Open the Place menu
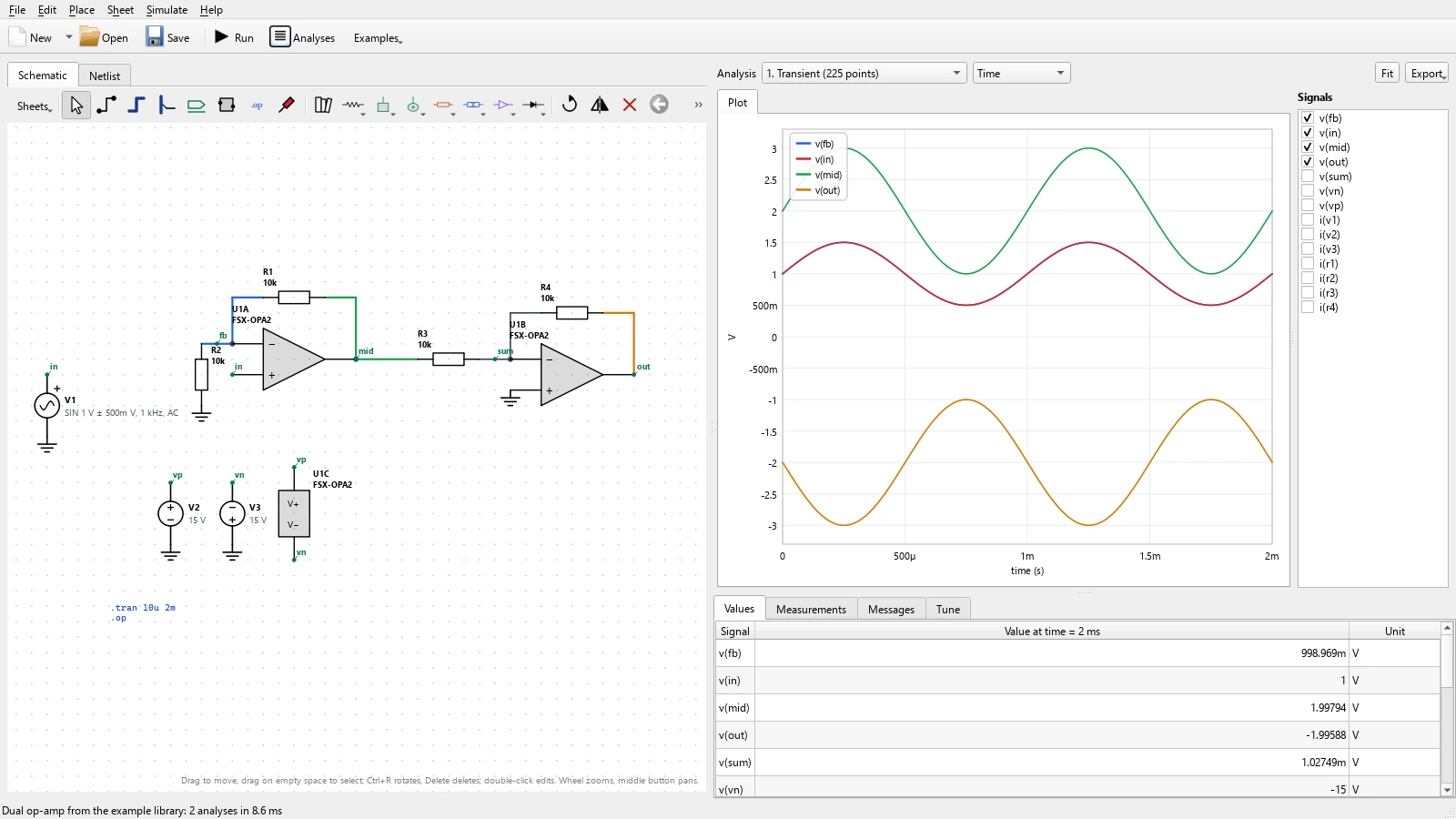Image resolution: width=1456 pixels, height=819 pixels. 82,10
